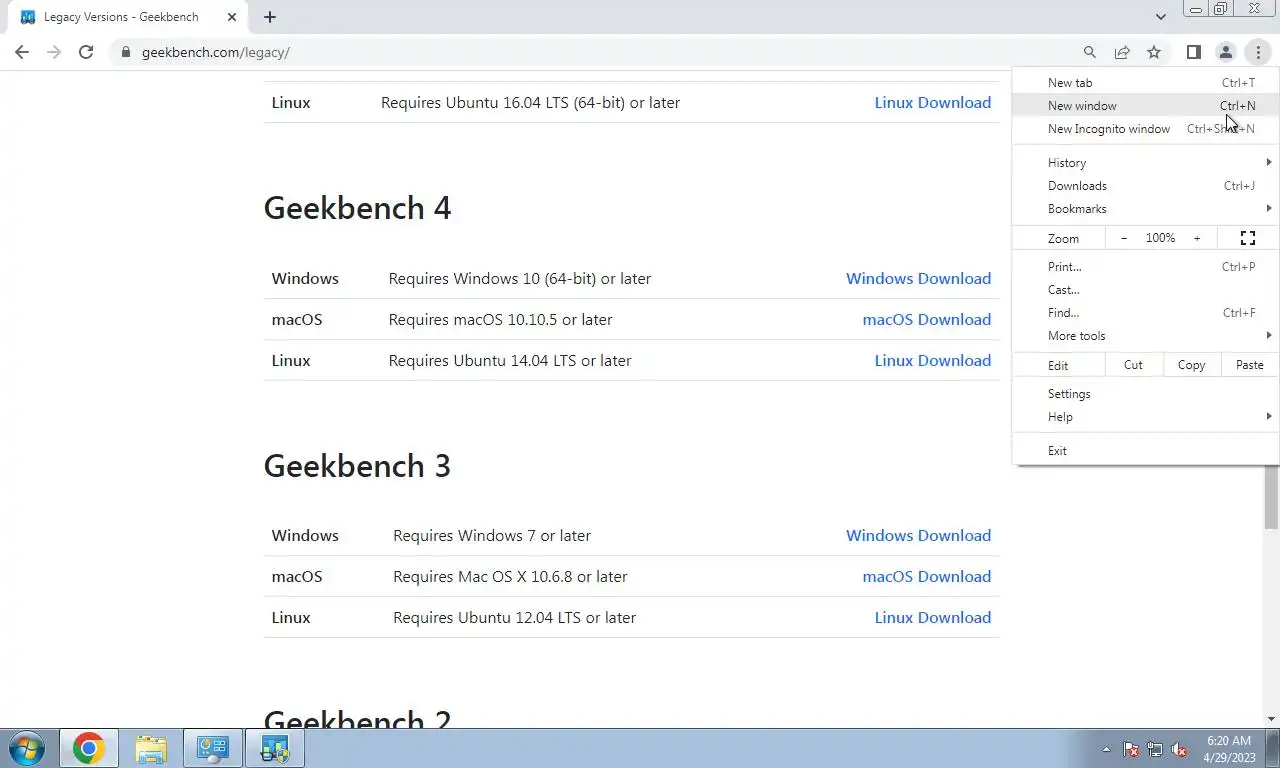Open the muted volume tray icon

tap(1179, 749)
